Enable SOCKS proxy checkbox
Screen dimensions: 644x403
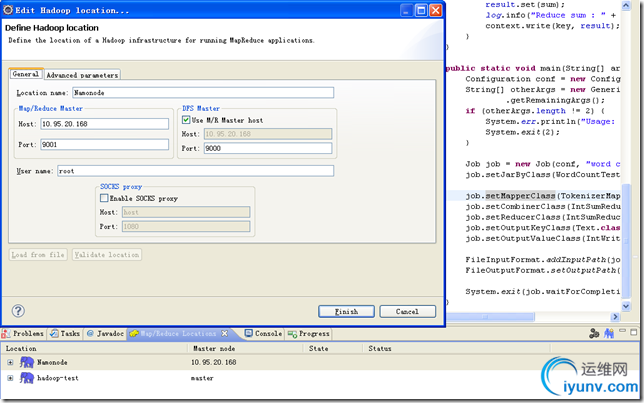[x=105, y=198]
